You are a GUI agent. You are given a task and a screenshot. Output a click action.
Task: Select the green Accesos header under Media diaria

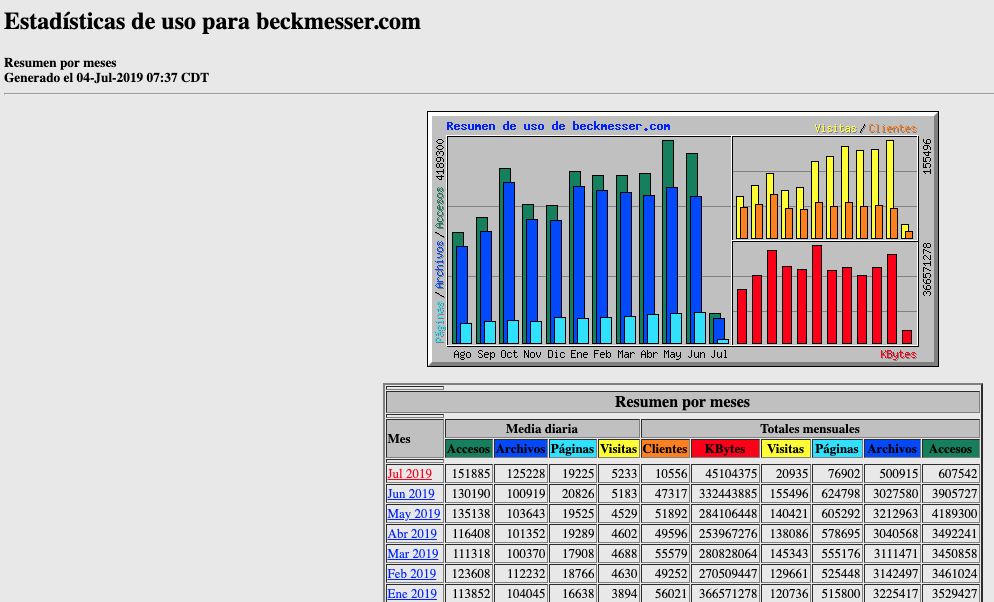468,449
